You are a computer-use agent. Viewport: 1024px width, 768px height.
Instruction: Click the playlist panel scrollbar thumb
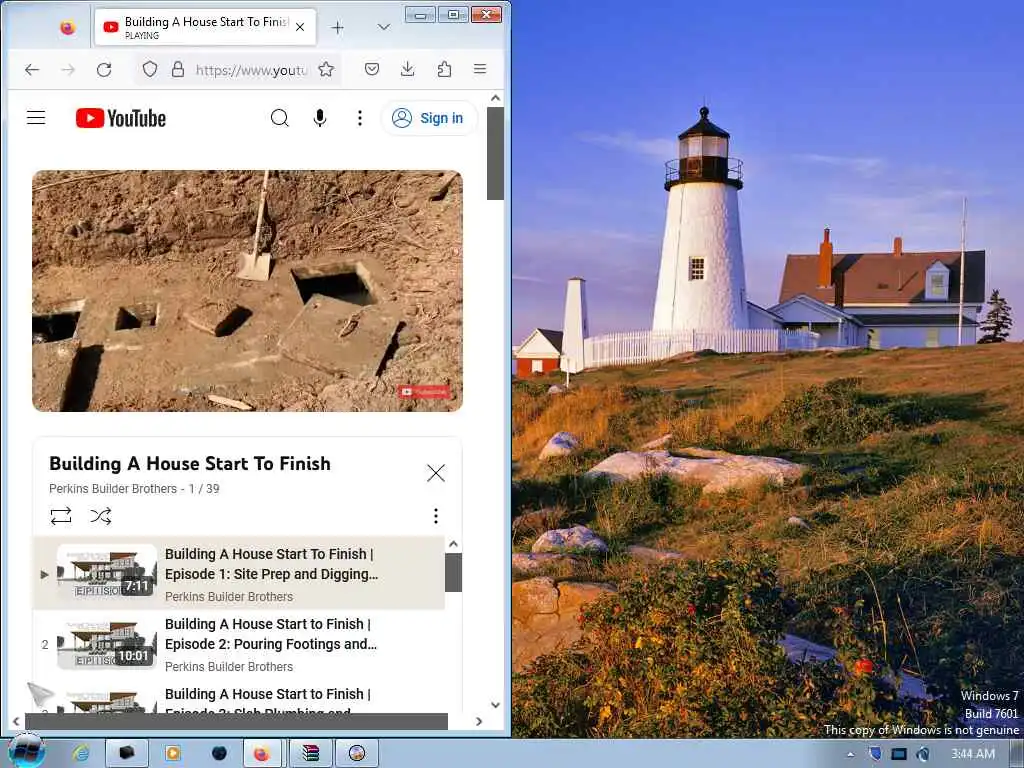[x=453, y=572]
